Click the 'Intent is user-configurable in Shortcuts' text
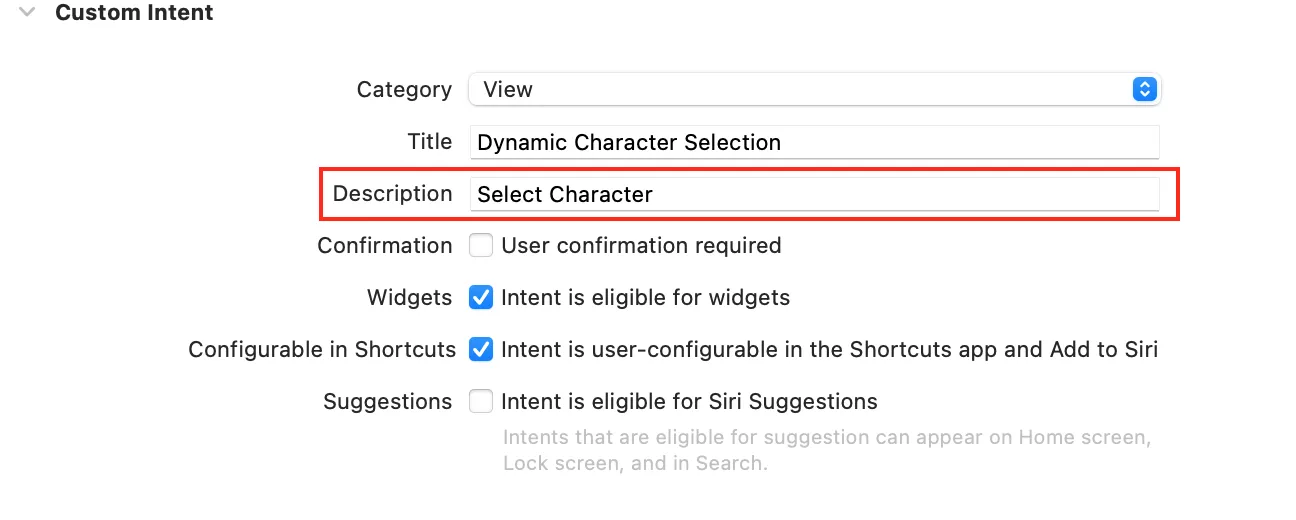This screenshot has height=520, width=1296. pyautogui.click(x=829, y=349)
